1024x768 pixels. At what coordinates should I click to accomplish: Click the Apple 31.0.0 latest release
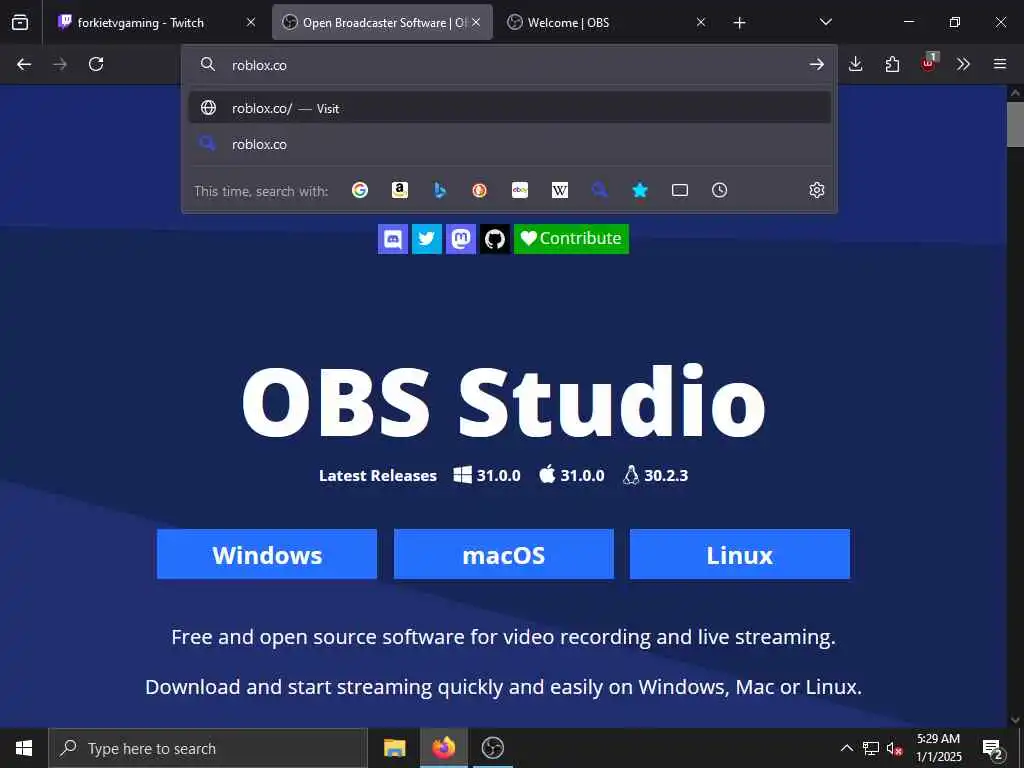(x=572, y=475)
